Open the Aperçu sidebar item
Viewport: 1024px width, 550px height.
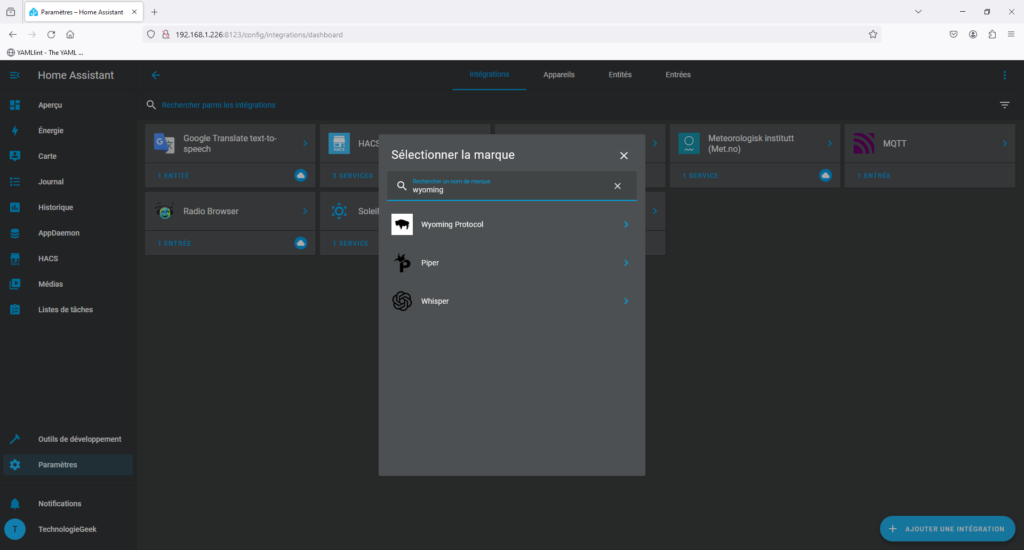pyautogui.click(x=68, y=105)
